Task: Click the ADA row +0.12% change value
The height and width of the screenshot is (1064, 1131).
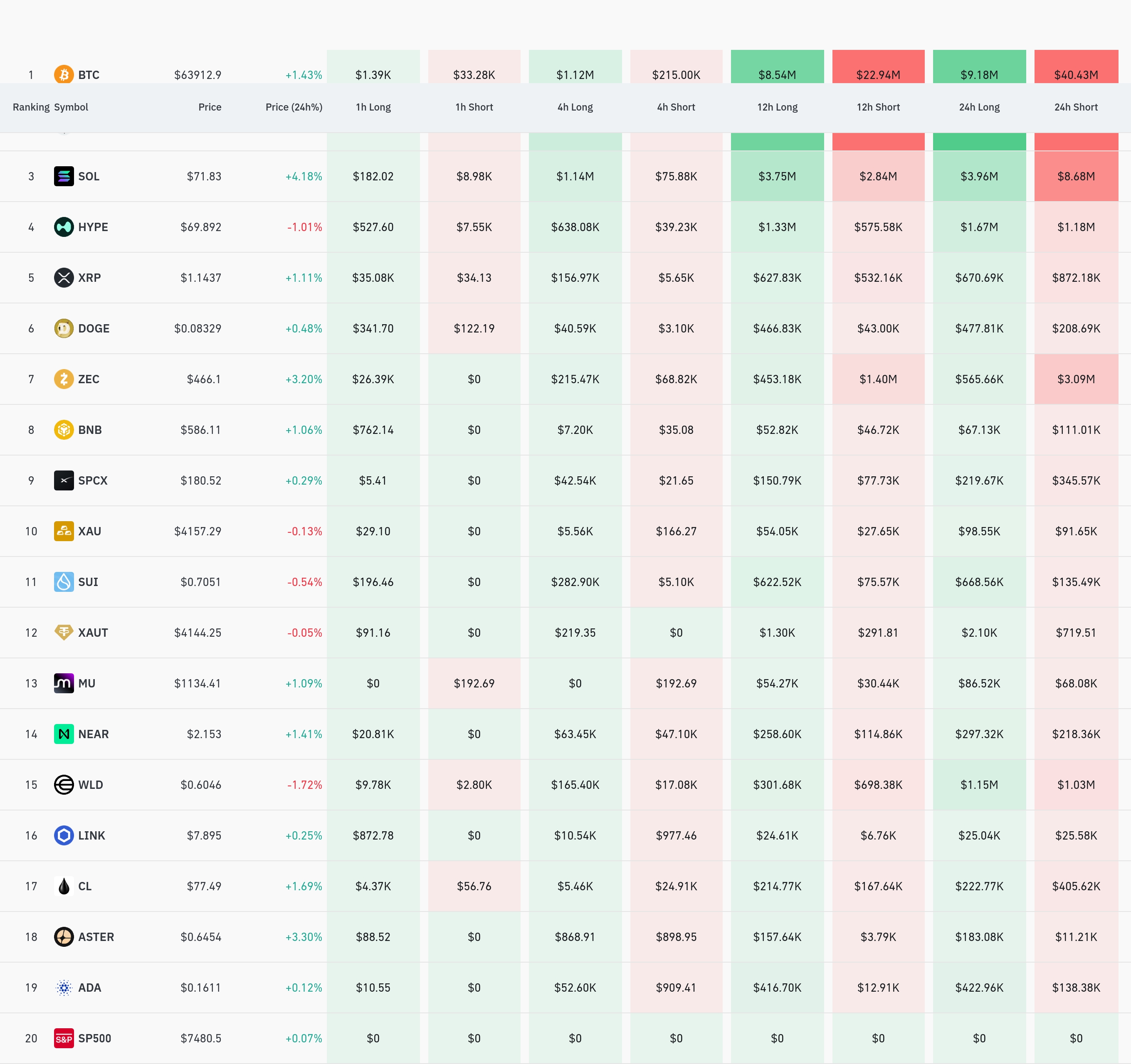Action: click(x=304, y=988)
